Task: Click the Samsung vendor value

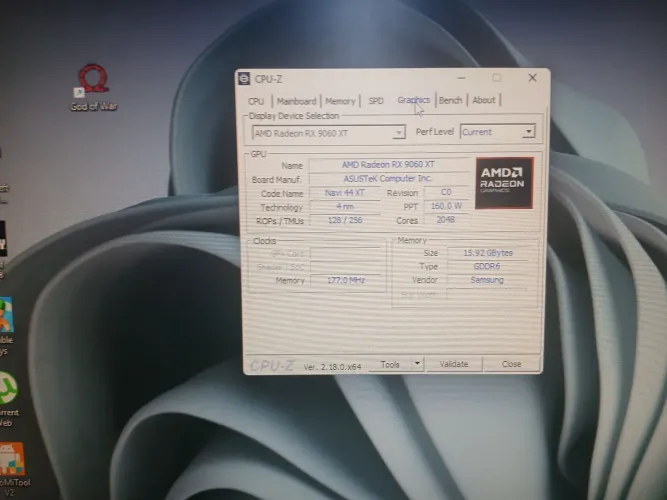Action: tap(487, 280)
